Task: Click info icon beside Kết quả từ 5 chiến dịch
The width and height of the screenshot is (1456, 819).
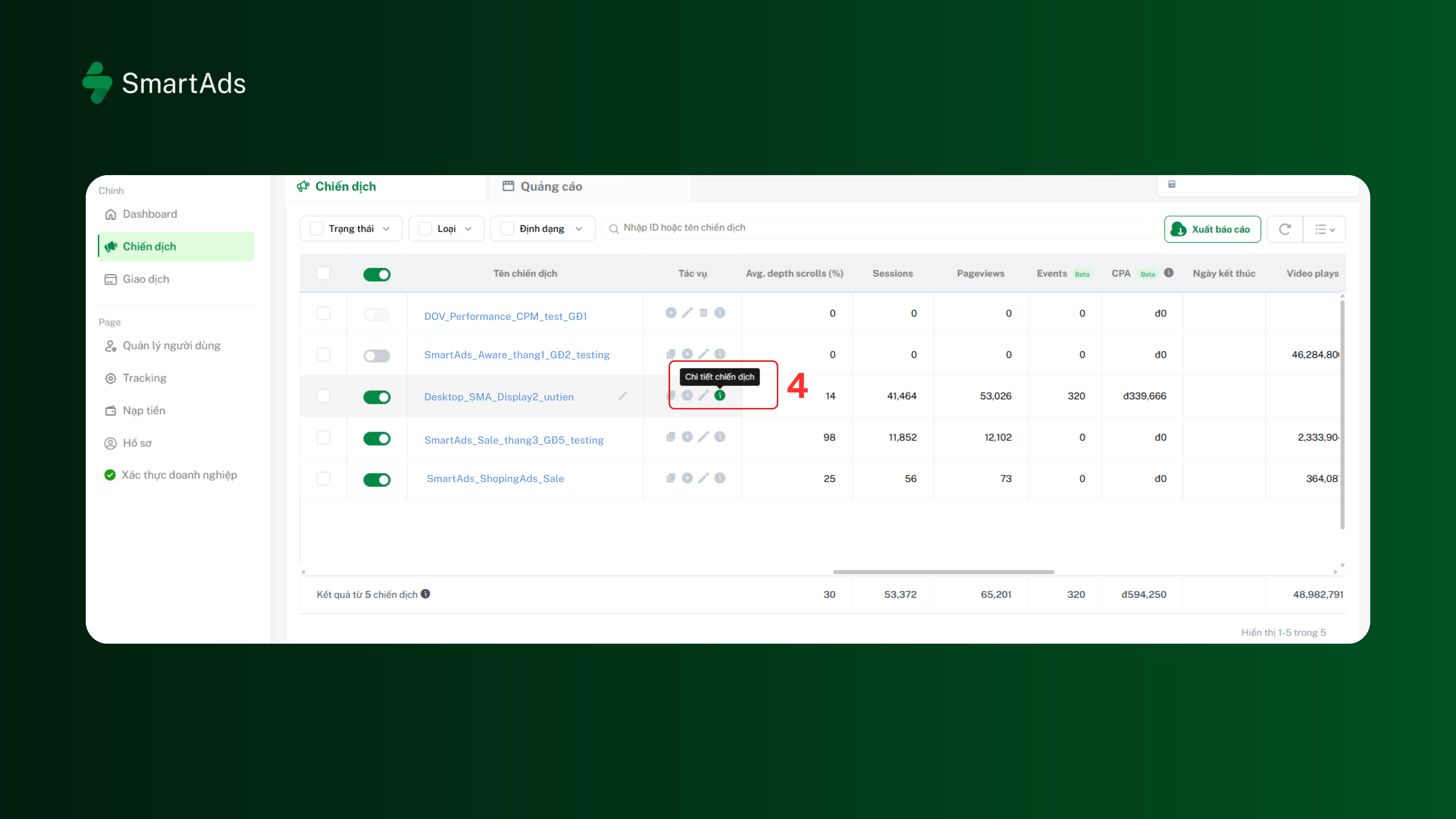Action: pyautogui.click(x=425, y=593)
